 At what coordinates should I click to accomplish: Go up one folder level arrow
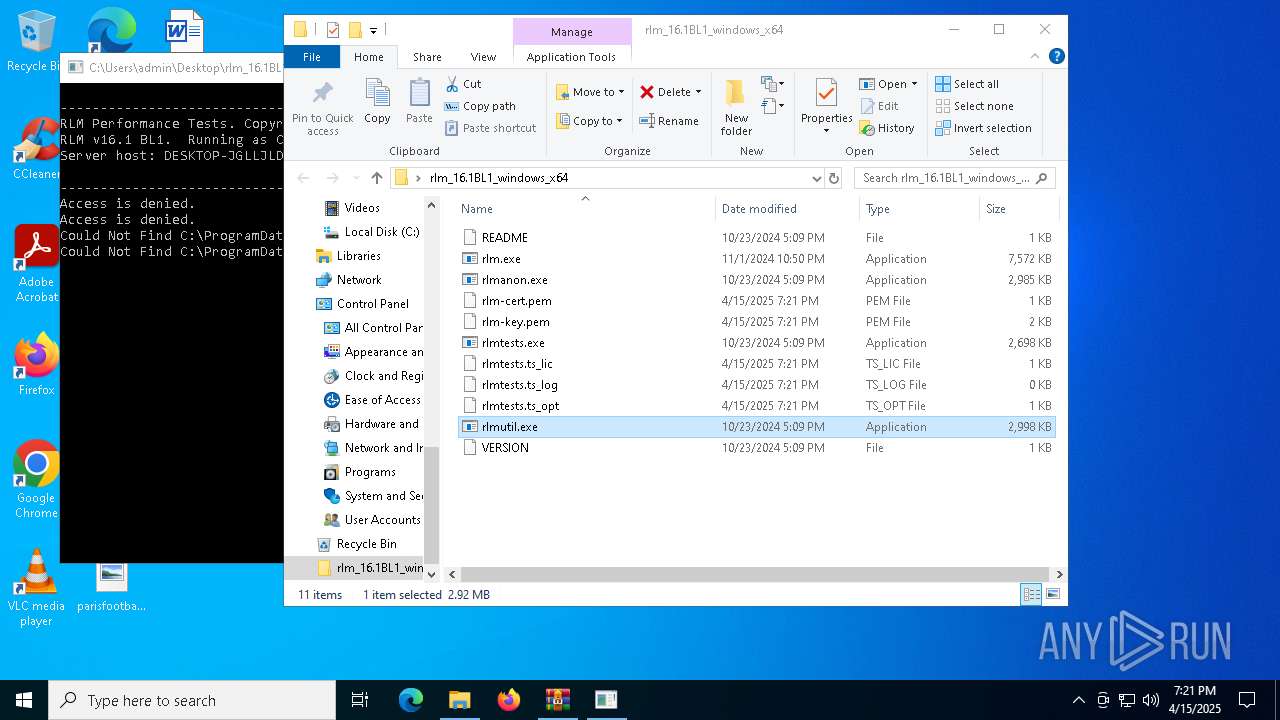tap(376, 178)
